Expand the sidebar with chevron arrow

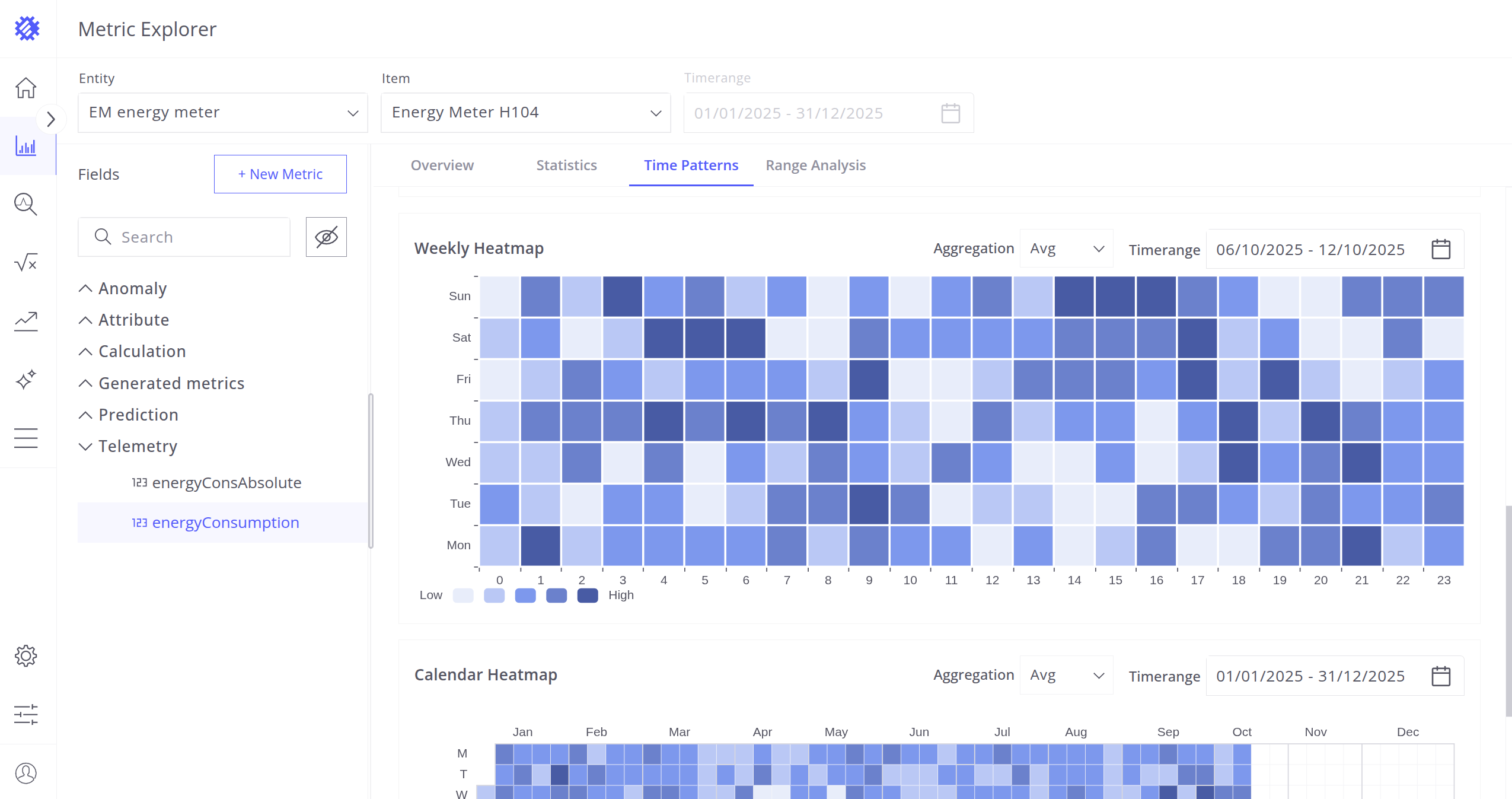pos(51,119)
